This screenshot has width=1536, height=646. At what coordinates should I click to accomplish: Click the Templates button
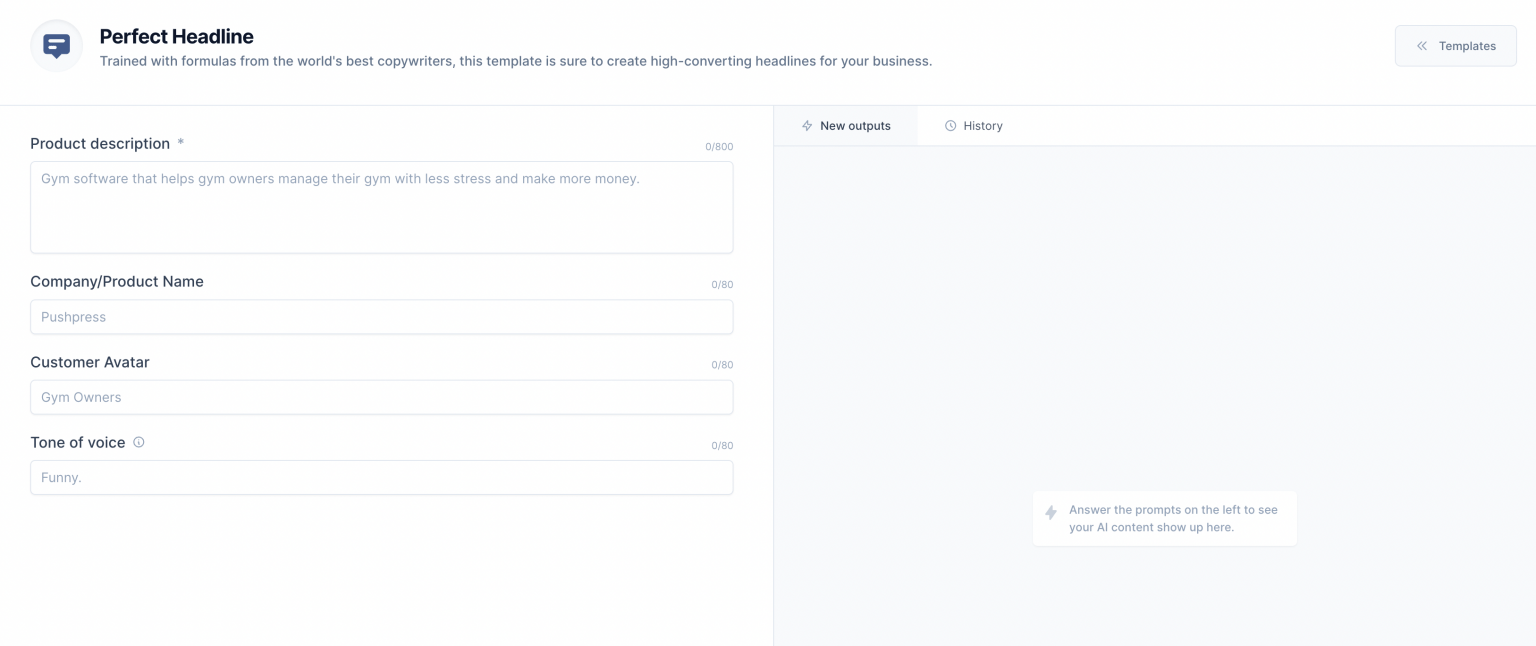(1455, 45)
